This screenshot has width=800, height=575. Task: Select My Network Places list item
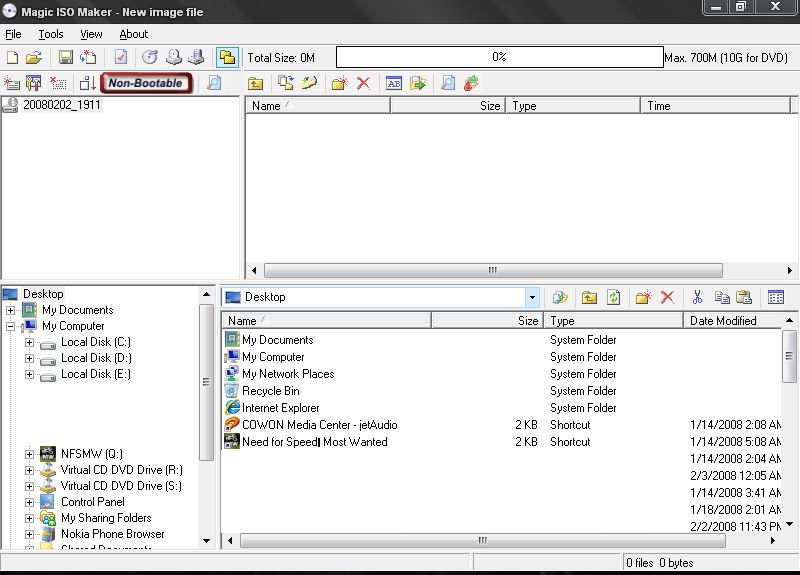[288, 374]
